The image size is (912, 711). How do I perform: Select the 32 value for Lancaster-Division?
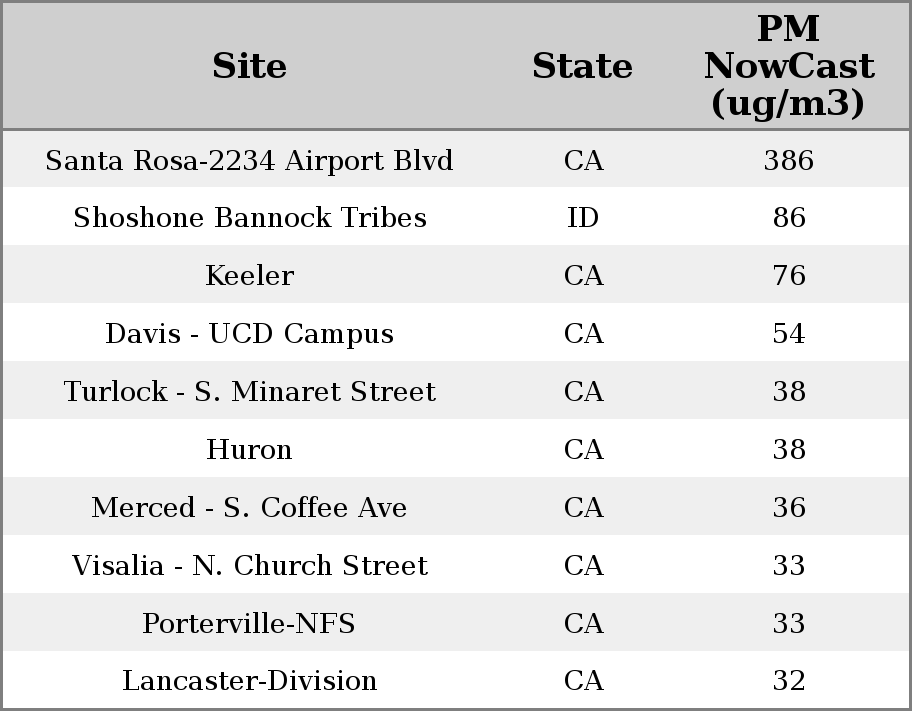[x=788, y=681]
